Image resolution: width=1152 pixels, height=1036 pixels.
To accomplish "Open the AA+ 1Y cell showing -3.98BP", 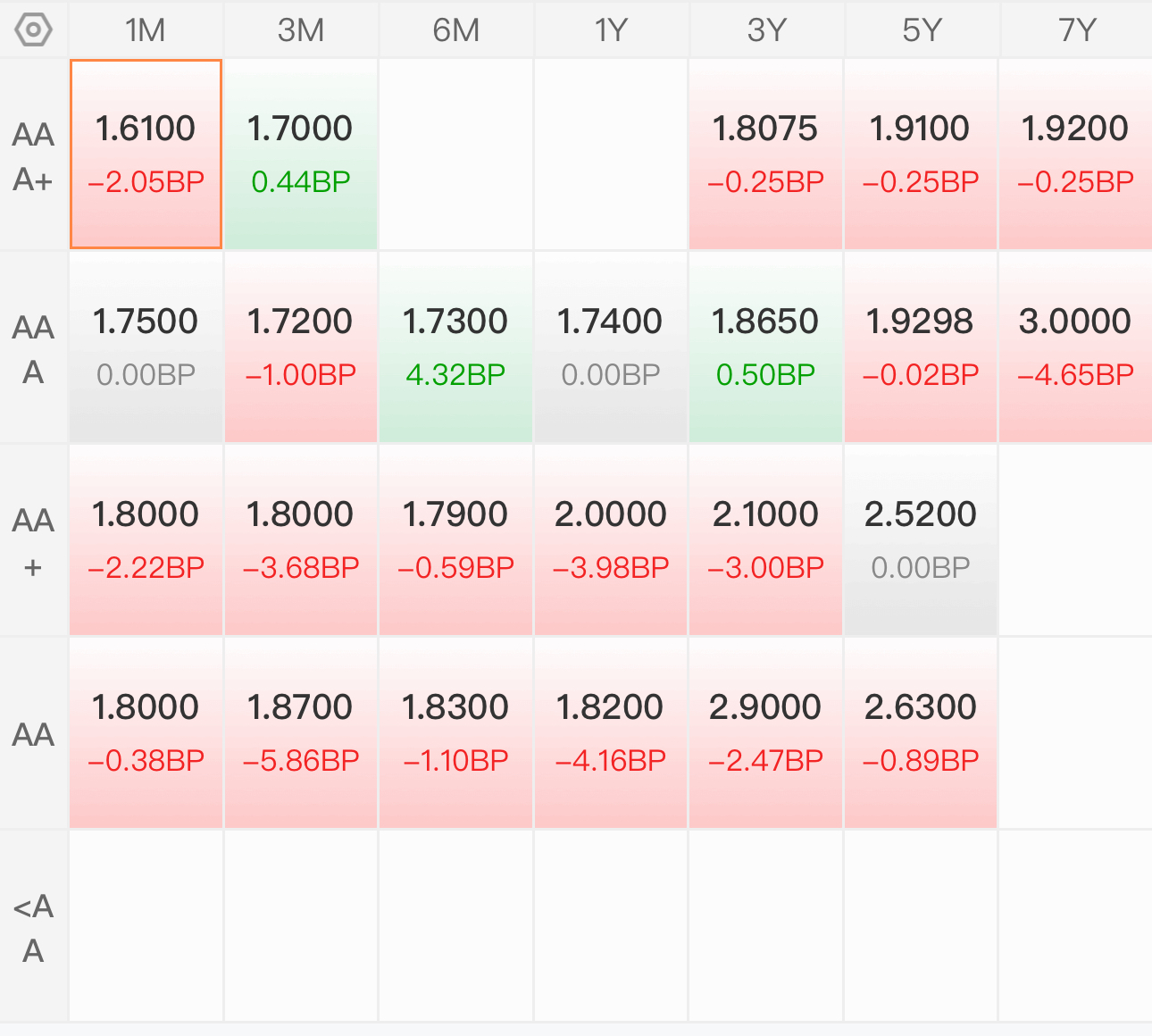I will (611, 540).
